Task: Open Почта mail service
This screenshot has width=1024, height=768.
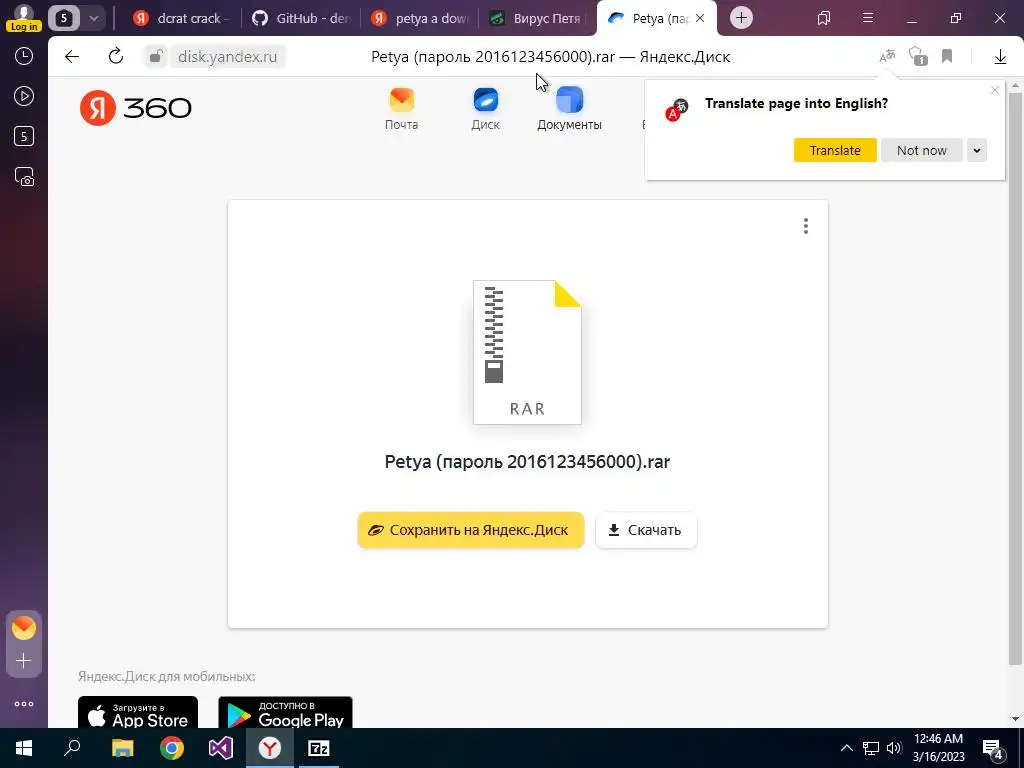Action: 401,109
